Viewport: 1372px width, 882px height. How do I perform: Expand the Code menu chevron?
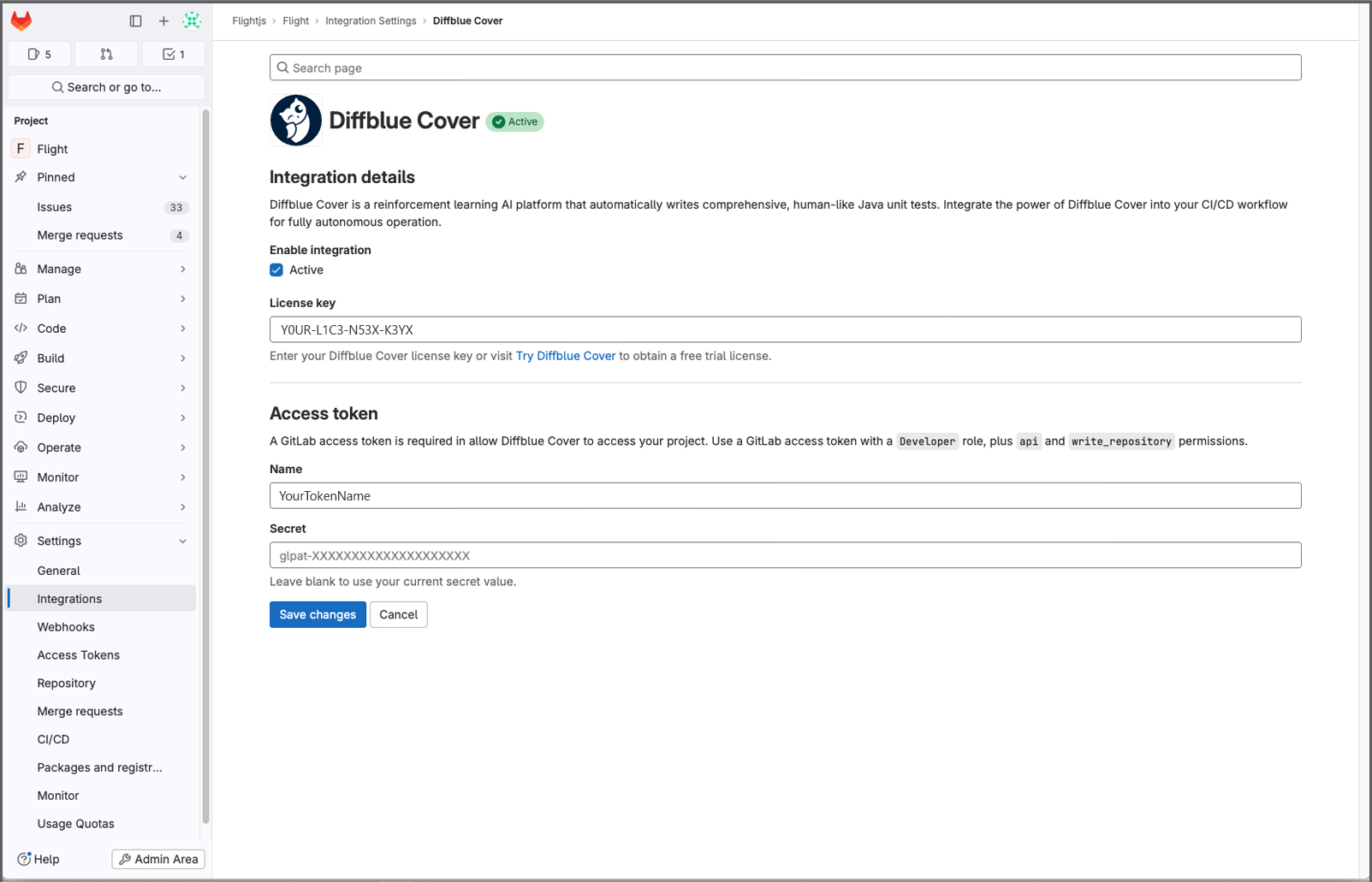182,329
